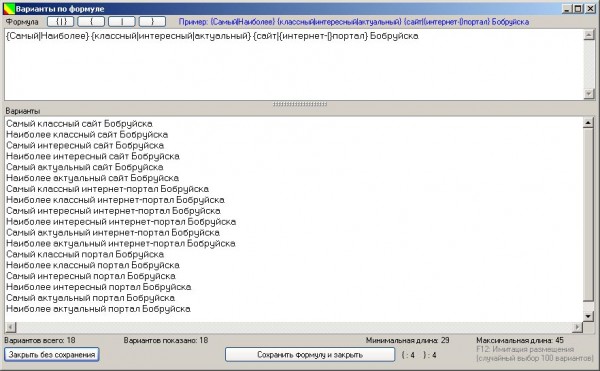The image size is (600, 371).
Task: Click the F12 placement imitation hint text
Action: click(x=535, y=354)
